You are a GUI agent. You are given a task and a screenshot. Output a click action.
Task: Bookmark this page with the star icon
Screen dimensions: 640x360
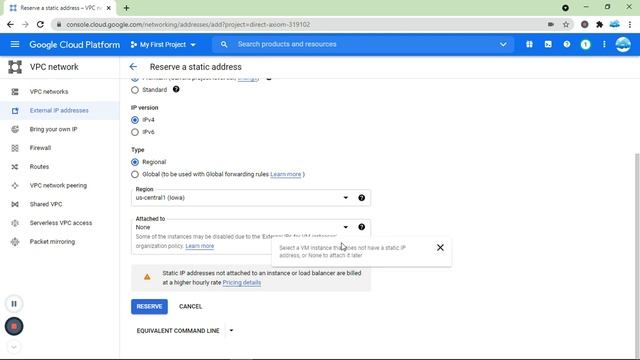(566, 24)
